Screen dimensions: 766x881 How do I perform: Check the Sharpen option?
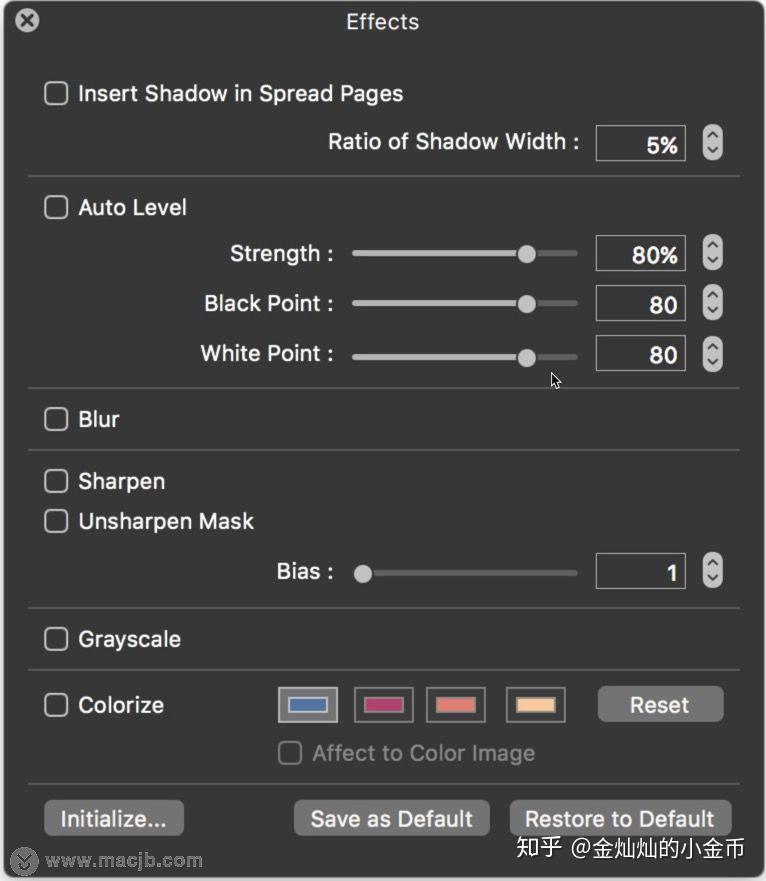pos(56,482)
